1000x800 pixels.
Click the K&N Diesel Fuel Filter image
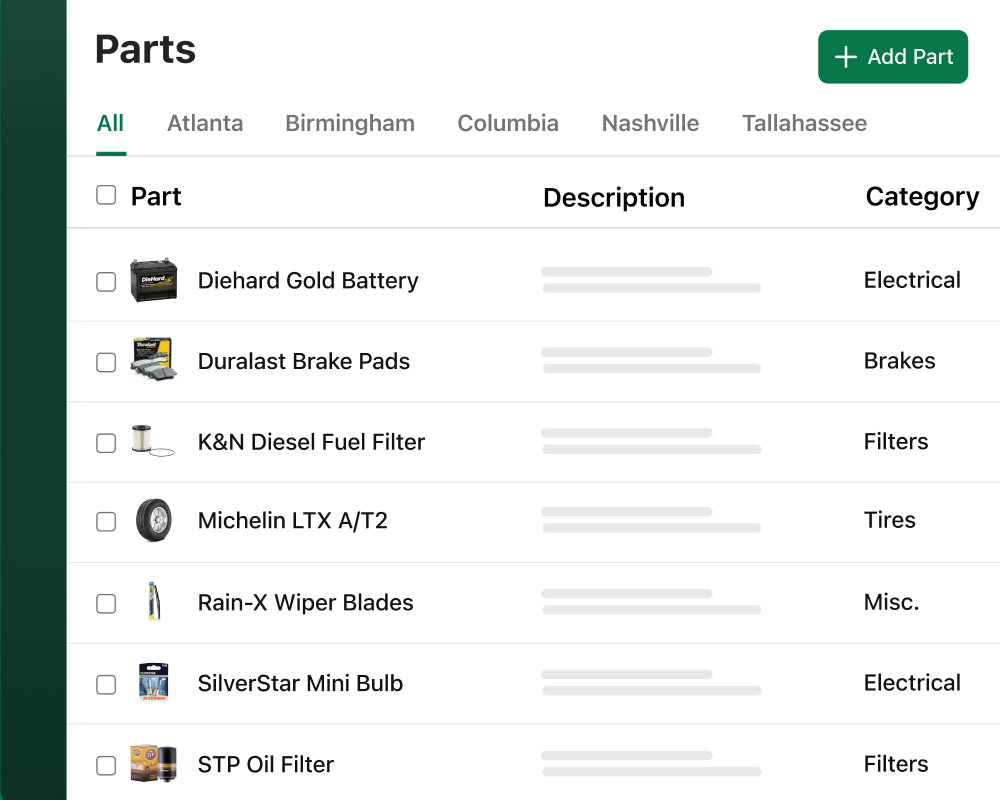[153, 441]
